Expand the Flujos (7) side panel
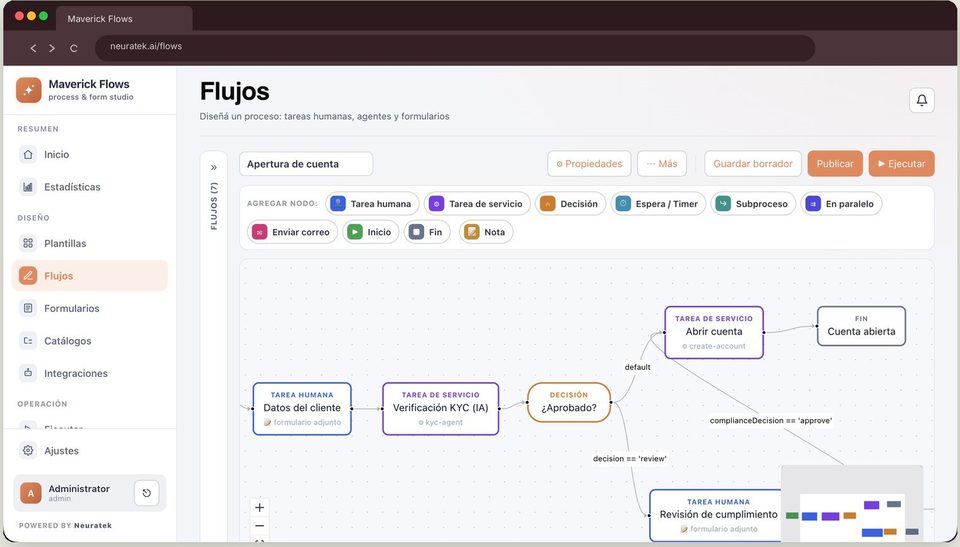 point(214,167)
